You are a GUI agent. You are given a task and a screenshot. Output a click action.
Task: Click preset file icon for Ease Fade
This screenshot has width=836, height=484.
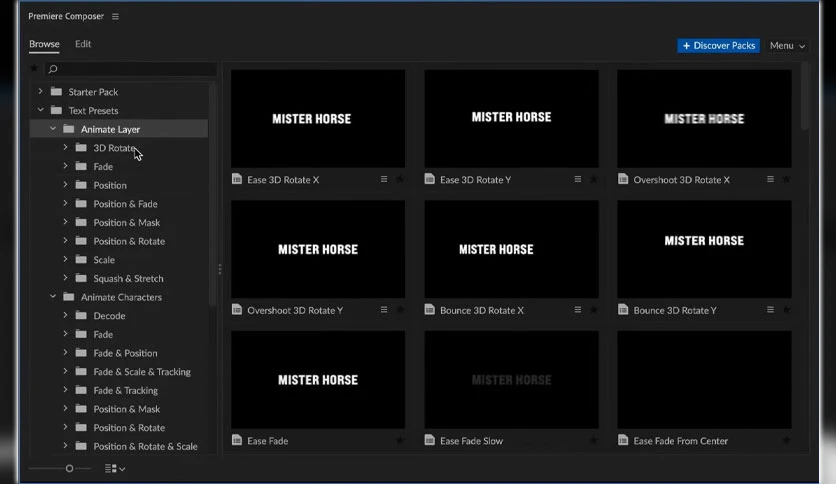(x=237, y=440)
